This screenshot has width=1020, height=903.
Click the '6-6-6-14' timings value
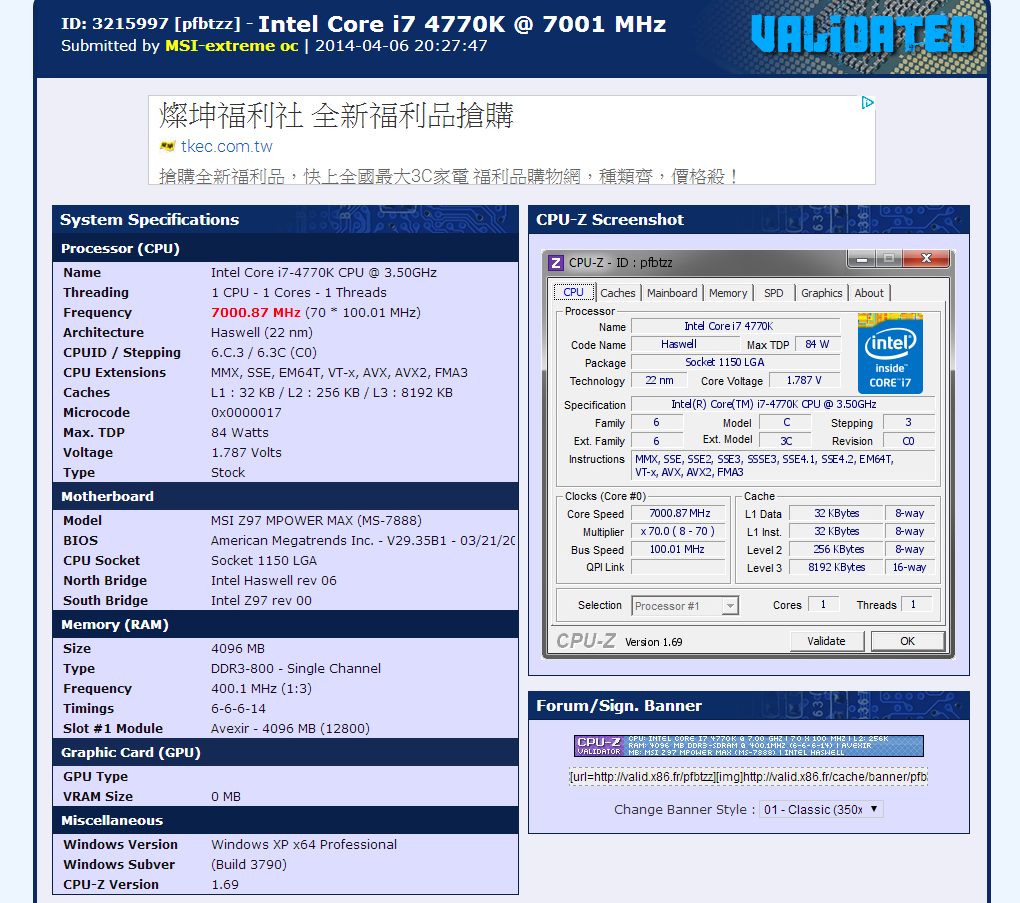coord(238,708)
